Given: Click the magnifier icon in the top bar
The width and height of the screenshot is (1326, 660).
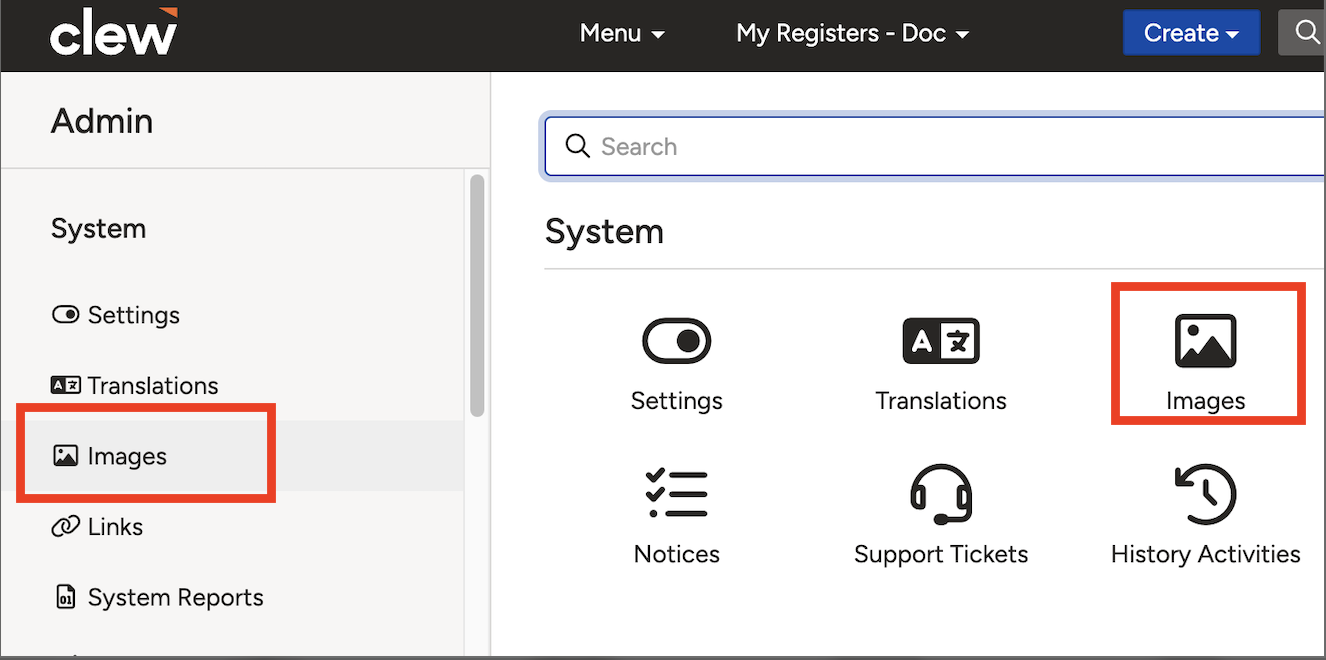Looking at the screenshot, I should [1307, 33].
